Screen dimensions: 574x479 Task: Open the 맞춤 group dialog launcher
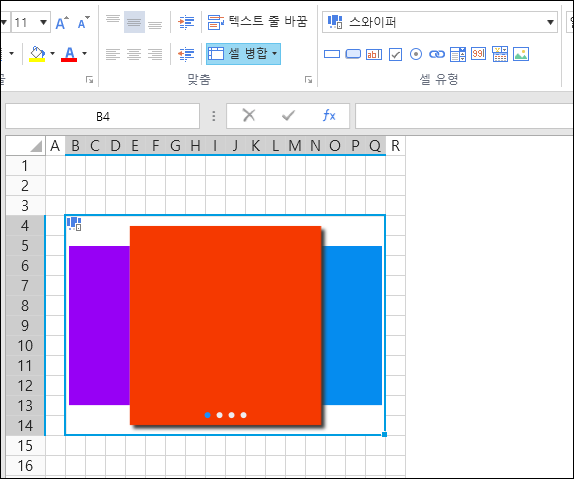308,79
